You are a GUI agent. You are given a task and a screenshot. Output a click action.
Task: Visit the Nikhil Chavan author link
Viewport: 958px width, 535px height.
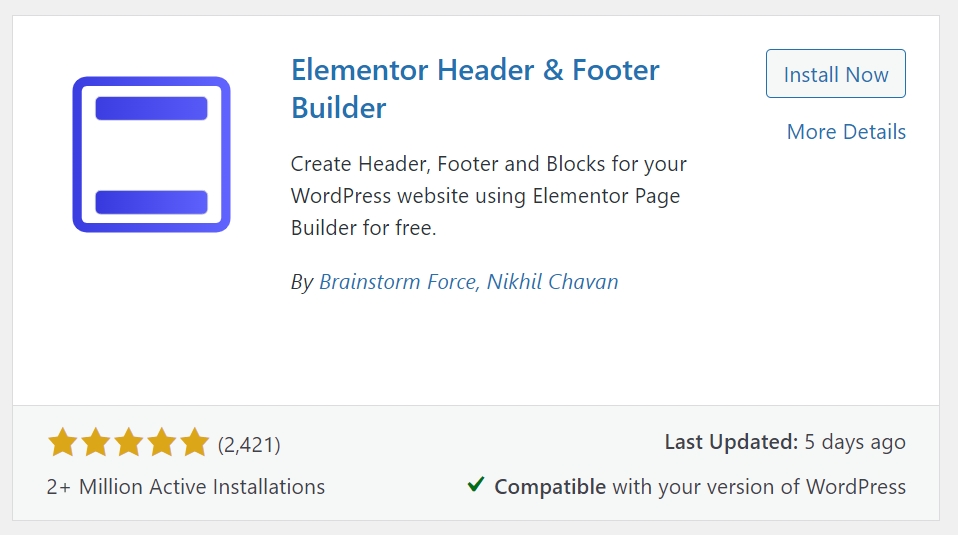[552, 282]
